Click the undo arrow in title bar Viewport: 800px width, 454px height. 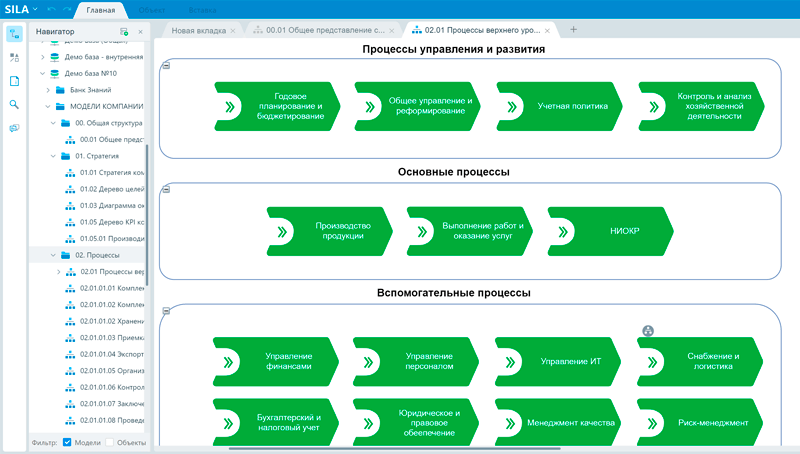coord(52,9)
